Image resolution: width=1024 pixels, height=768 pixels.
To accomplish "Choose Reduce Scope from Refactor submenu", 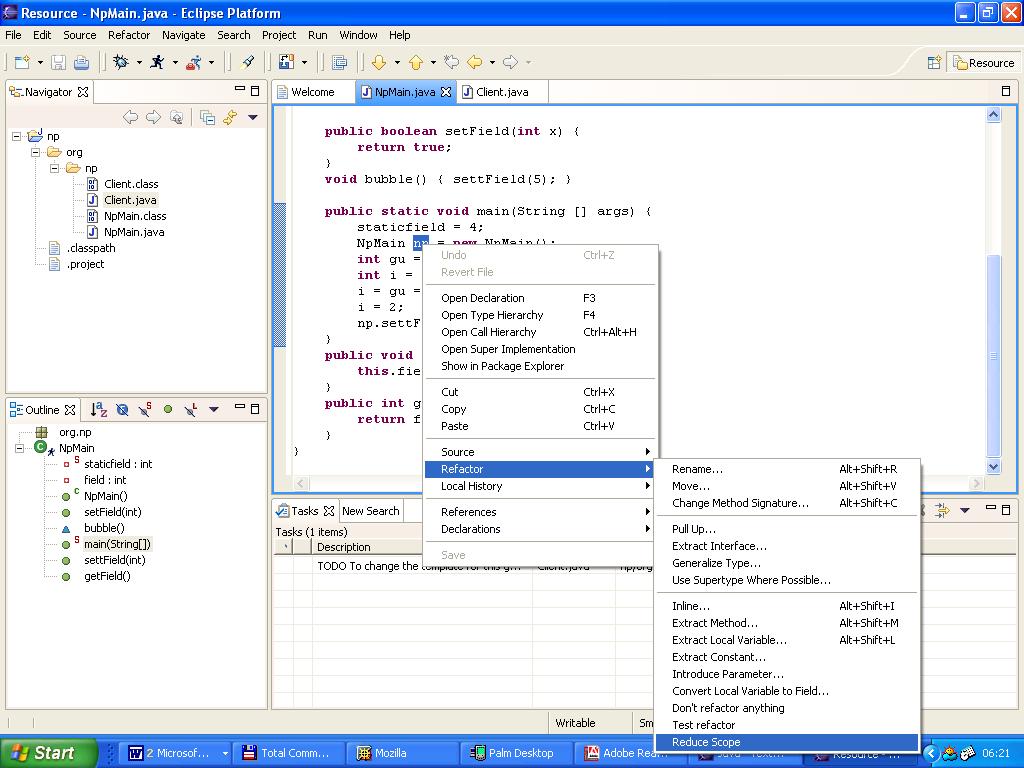I will (786, 742).
